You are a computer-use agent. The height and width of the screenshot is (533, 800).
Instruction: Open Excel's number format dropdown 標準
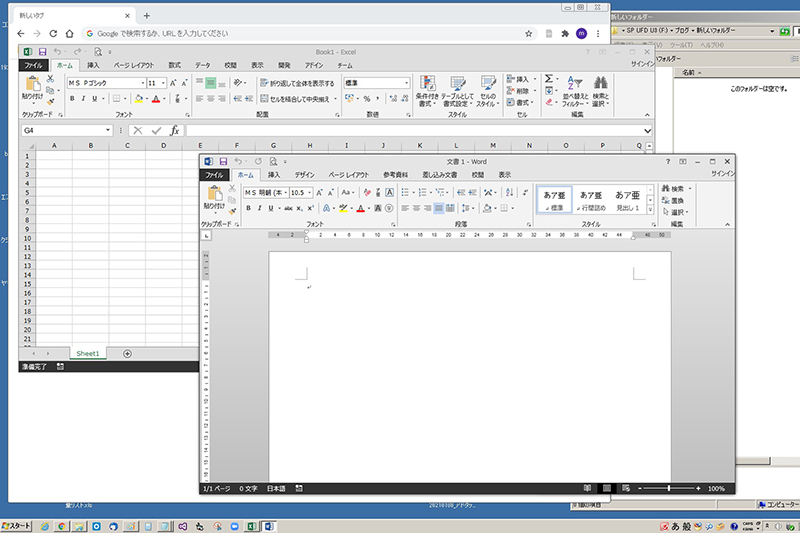[407, 83]
